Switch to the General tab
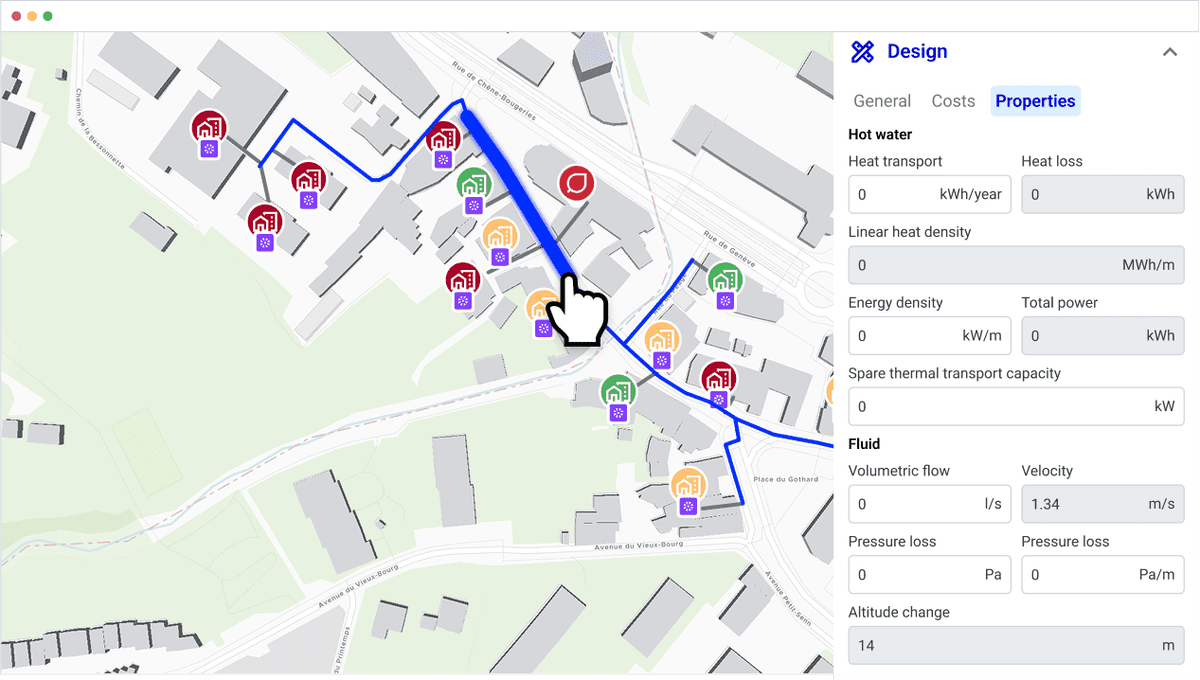Screen dimensions: 1200x680 tap(882, 101)
